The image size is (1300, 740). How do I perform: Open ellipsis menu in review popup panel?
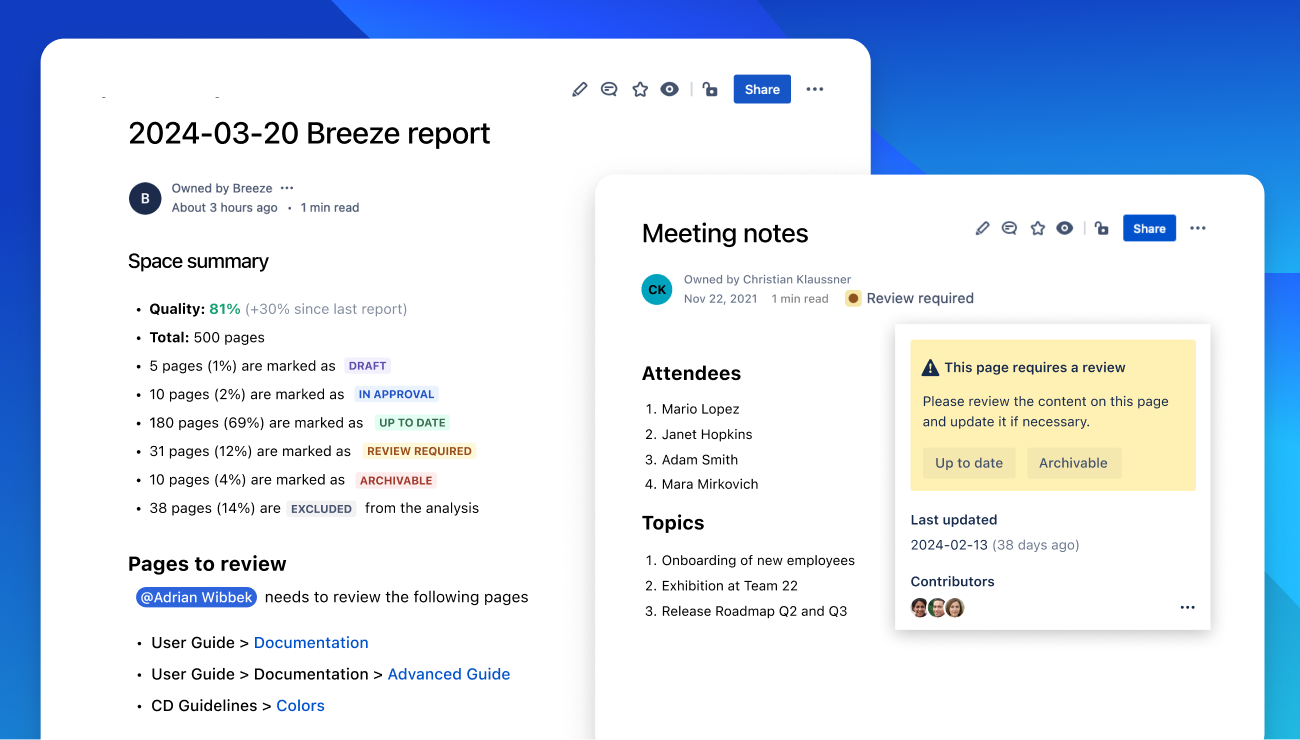(x=1187, y=608)
